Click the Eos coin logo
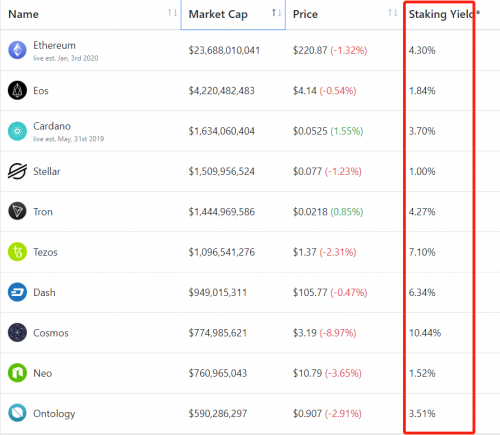 click(17, 90)
